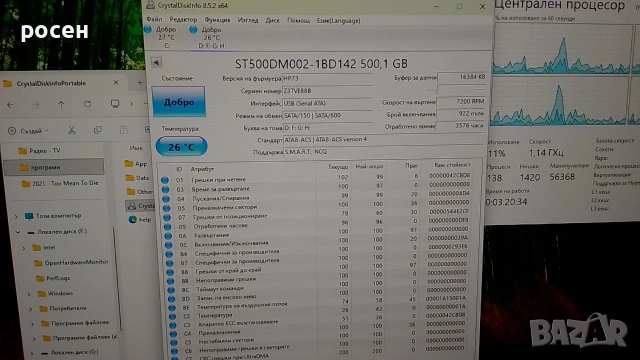Viewport: 640px width, 360px height.
Task: Open the Data folder in file list
Action: (x=138, y=178)
